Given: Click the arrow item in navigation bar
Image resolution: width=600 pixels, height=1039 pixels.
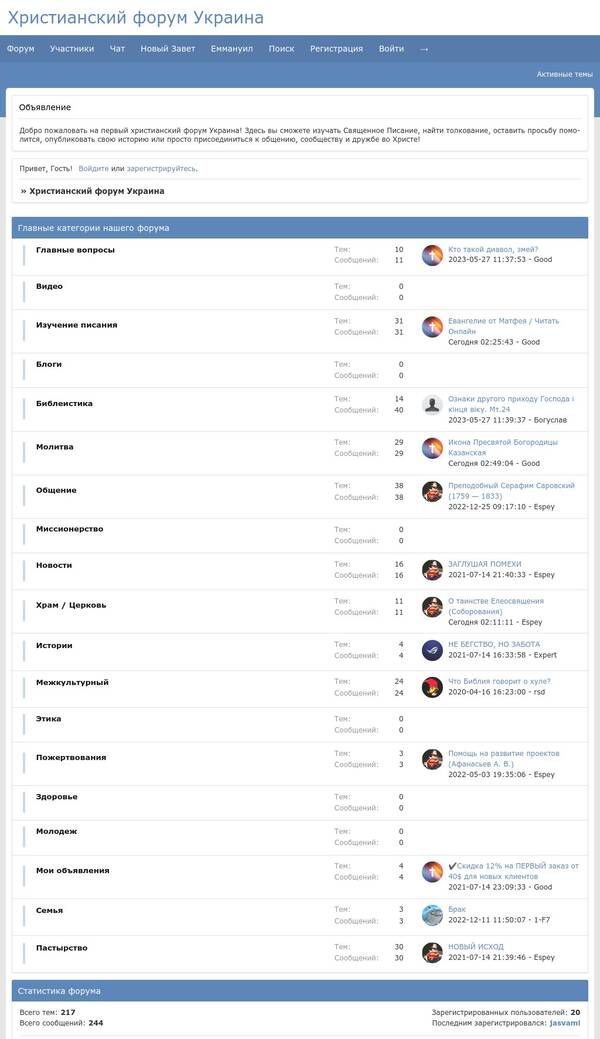Looking at the screenshot, I should pos(424,48).
